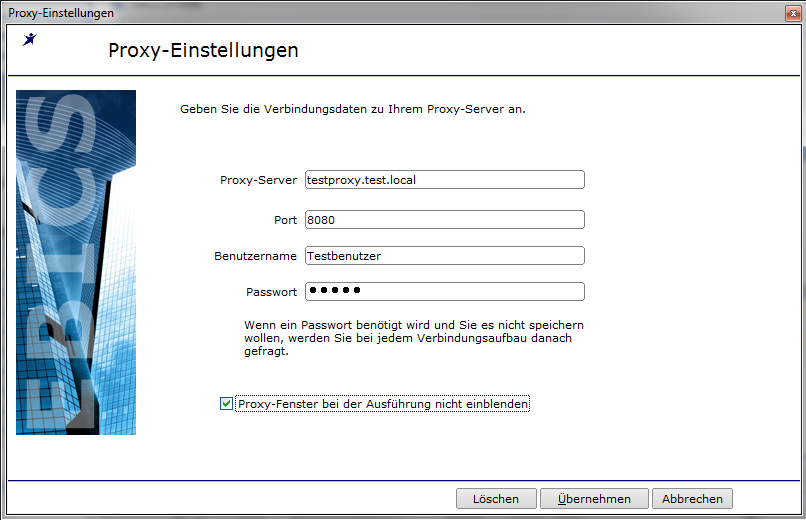Click 'Proxy-Fenster bei der Ausführung' checkbox label
Screen dimensions: 806x520
click(382, 404)
